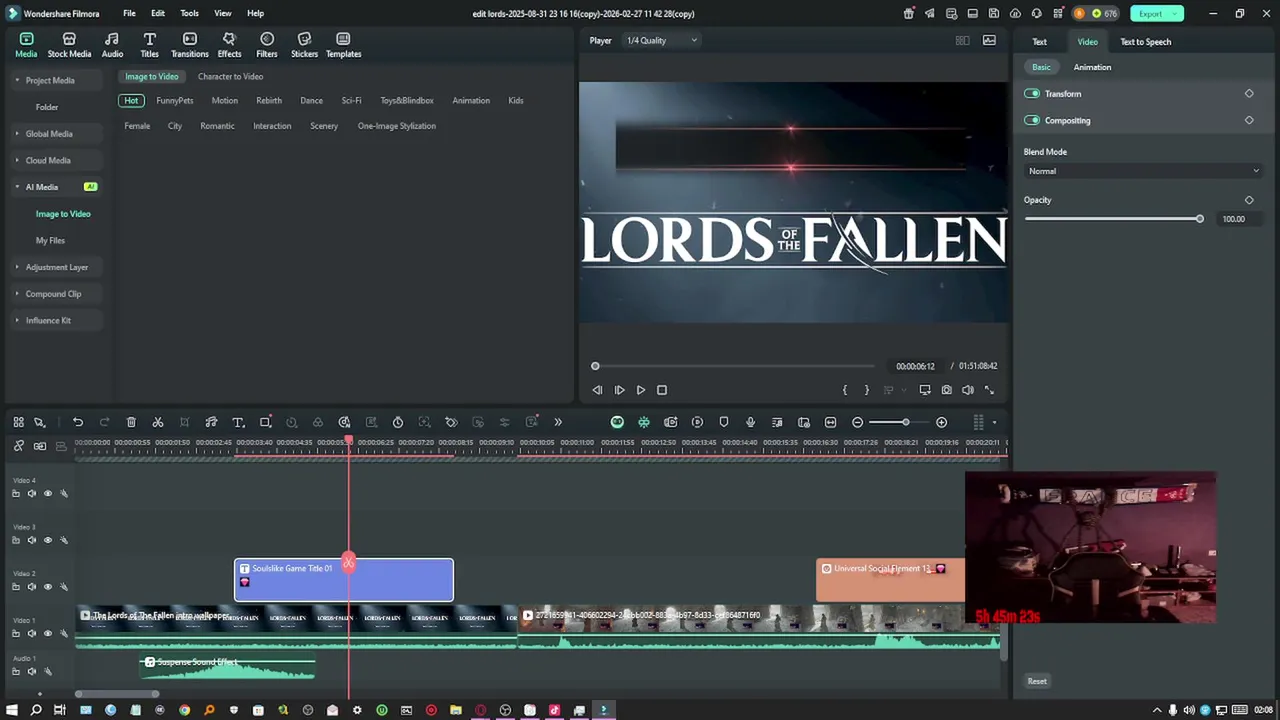
Task: Open the audio stretch tool in the timeline toolbar
Action: (x=211, y=422)
